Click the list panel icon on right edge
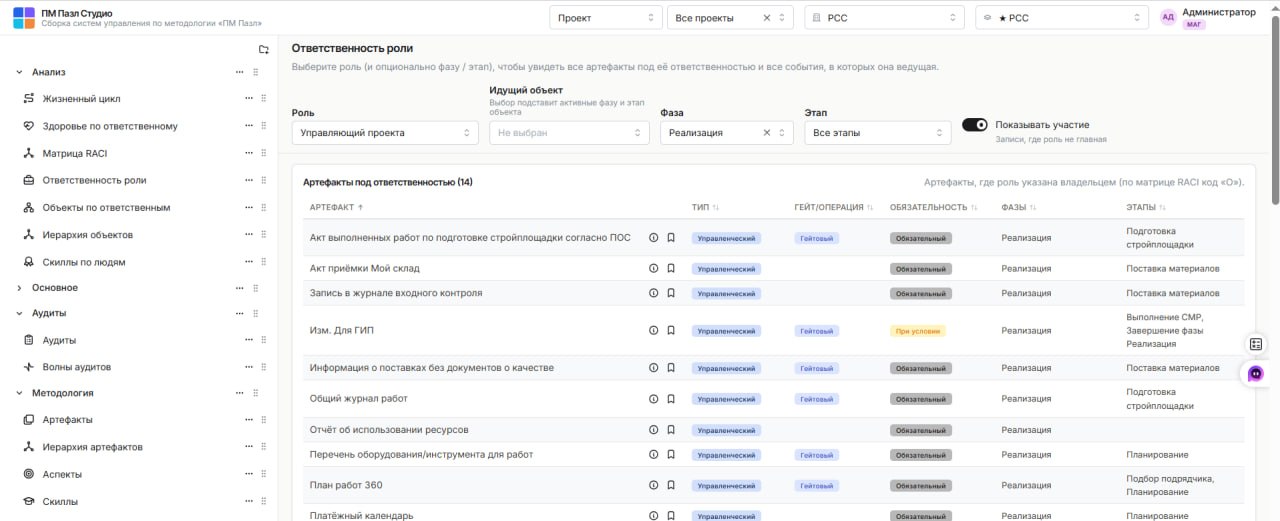 [x=1256, y=344]
